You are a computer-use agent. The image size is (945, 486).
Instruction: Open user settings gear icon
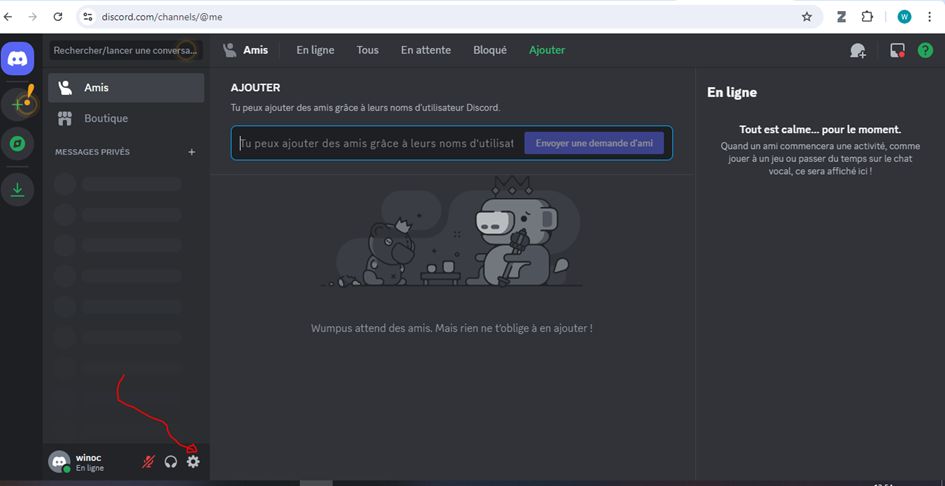point(193,461)
